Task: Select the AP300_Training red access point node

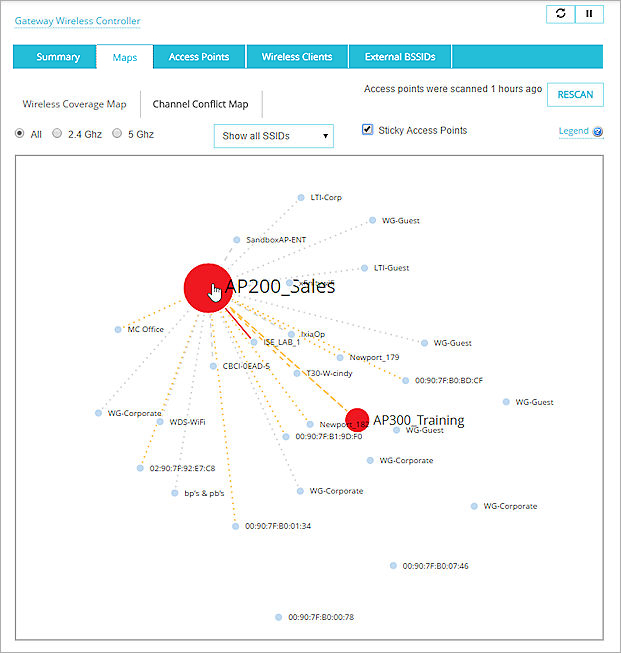Action: 357,420
